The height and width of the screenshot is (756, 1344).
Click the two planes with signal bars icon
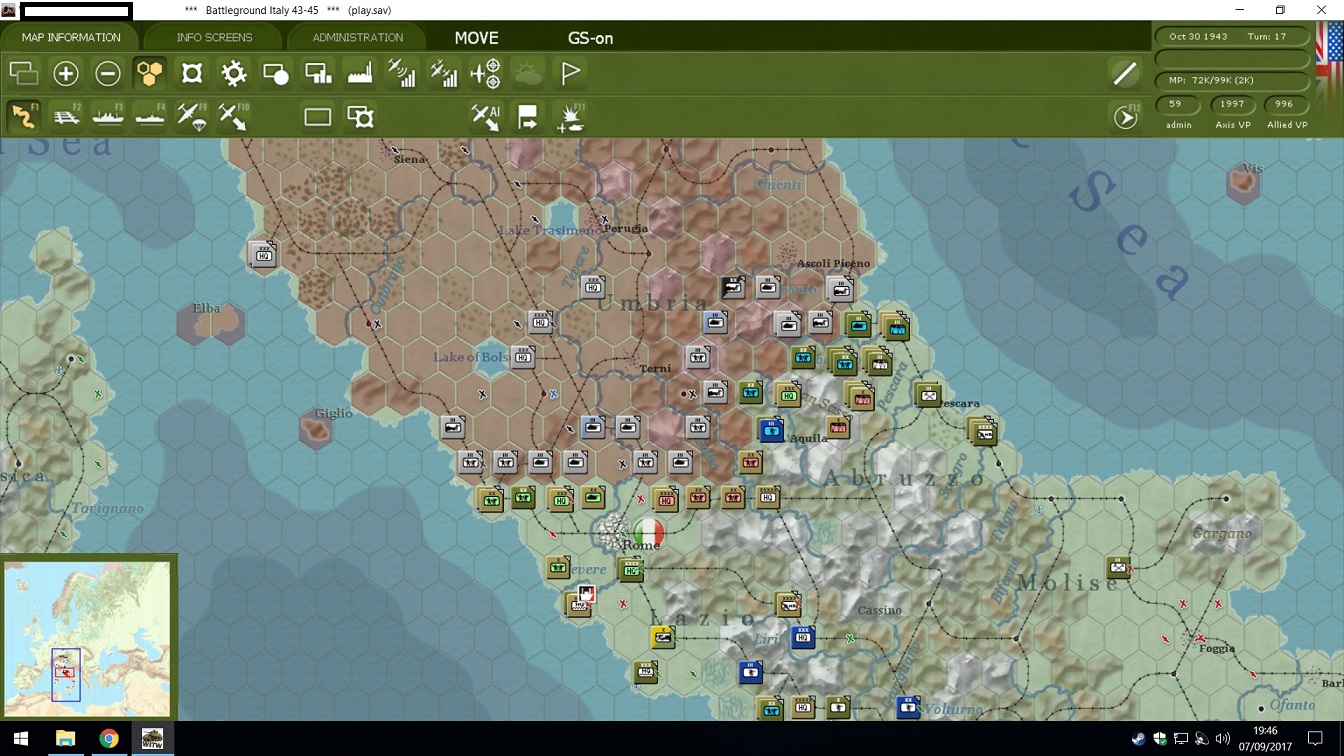click(x=444, y=73)
